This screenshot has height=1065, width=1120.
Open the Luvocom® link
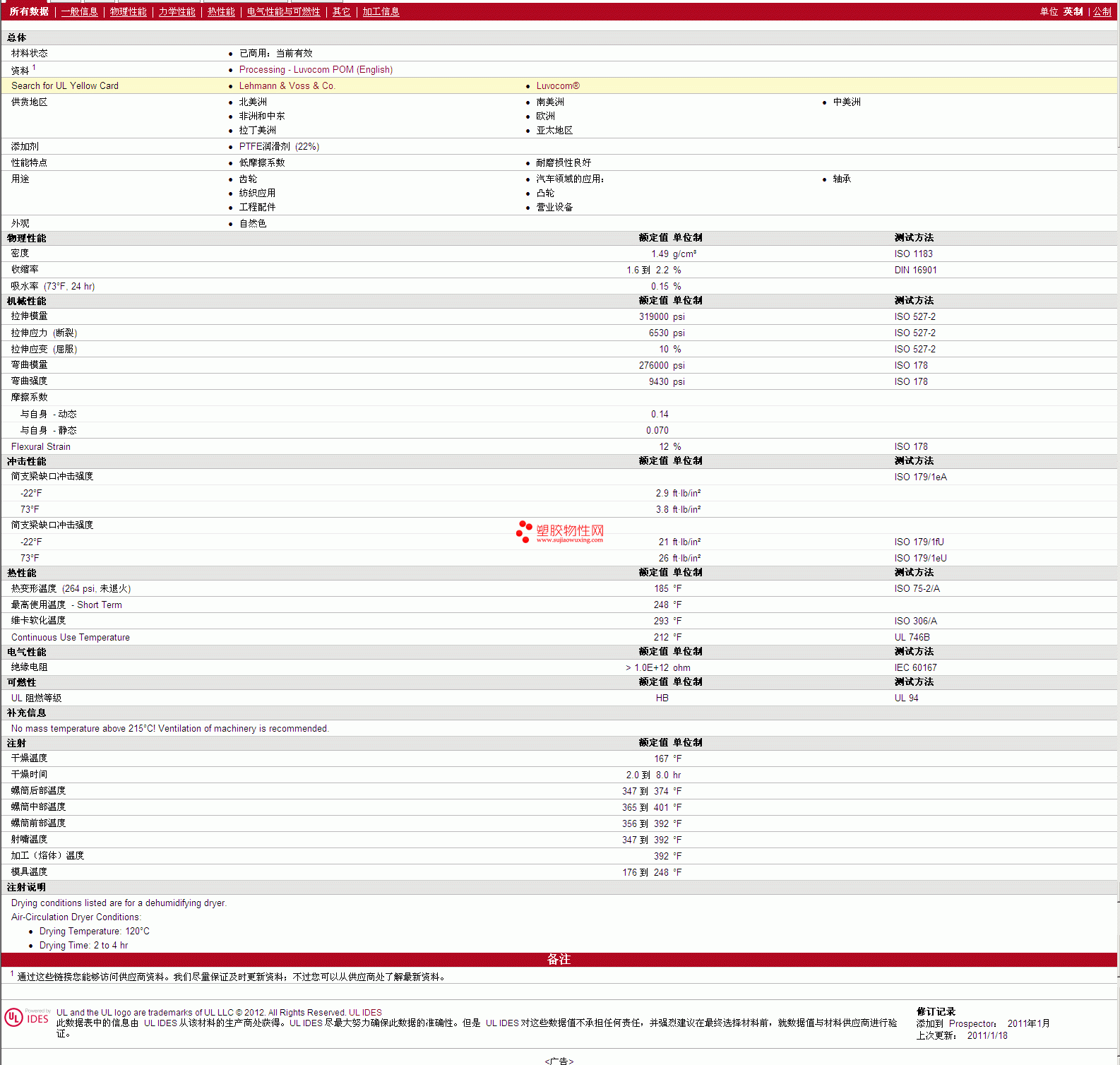pyautogui.click(x=558, y=85)
